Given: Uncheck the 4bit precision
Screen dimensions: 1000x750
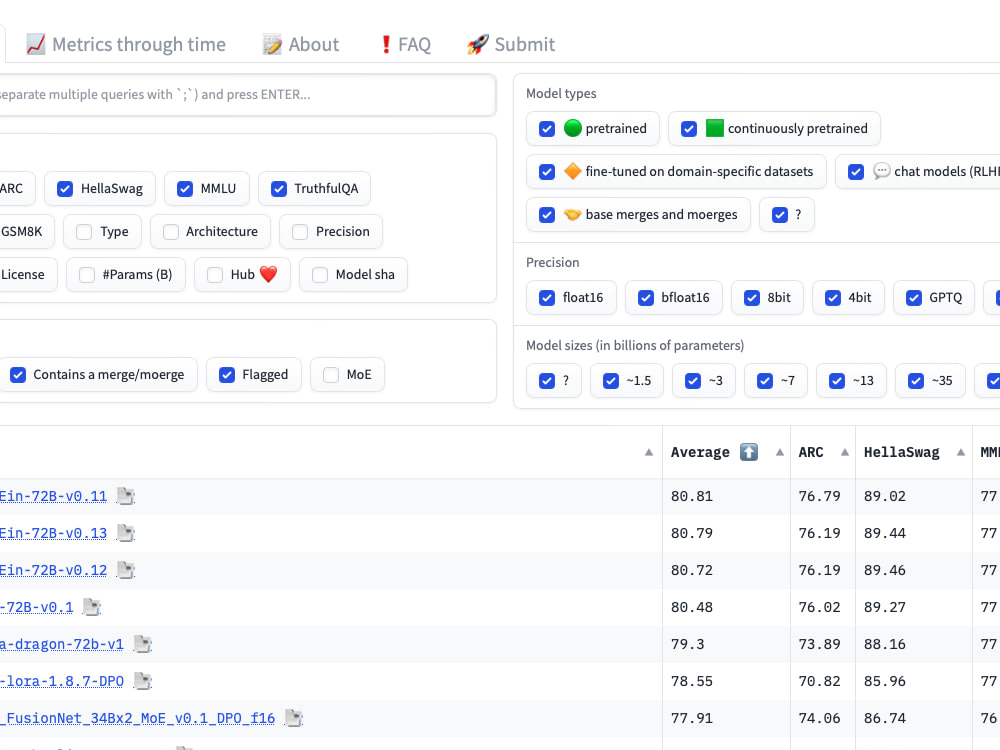Looking at the screenshot, I should [833, 298].
